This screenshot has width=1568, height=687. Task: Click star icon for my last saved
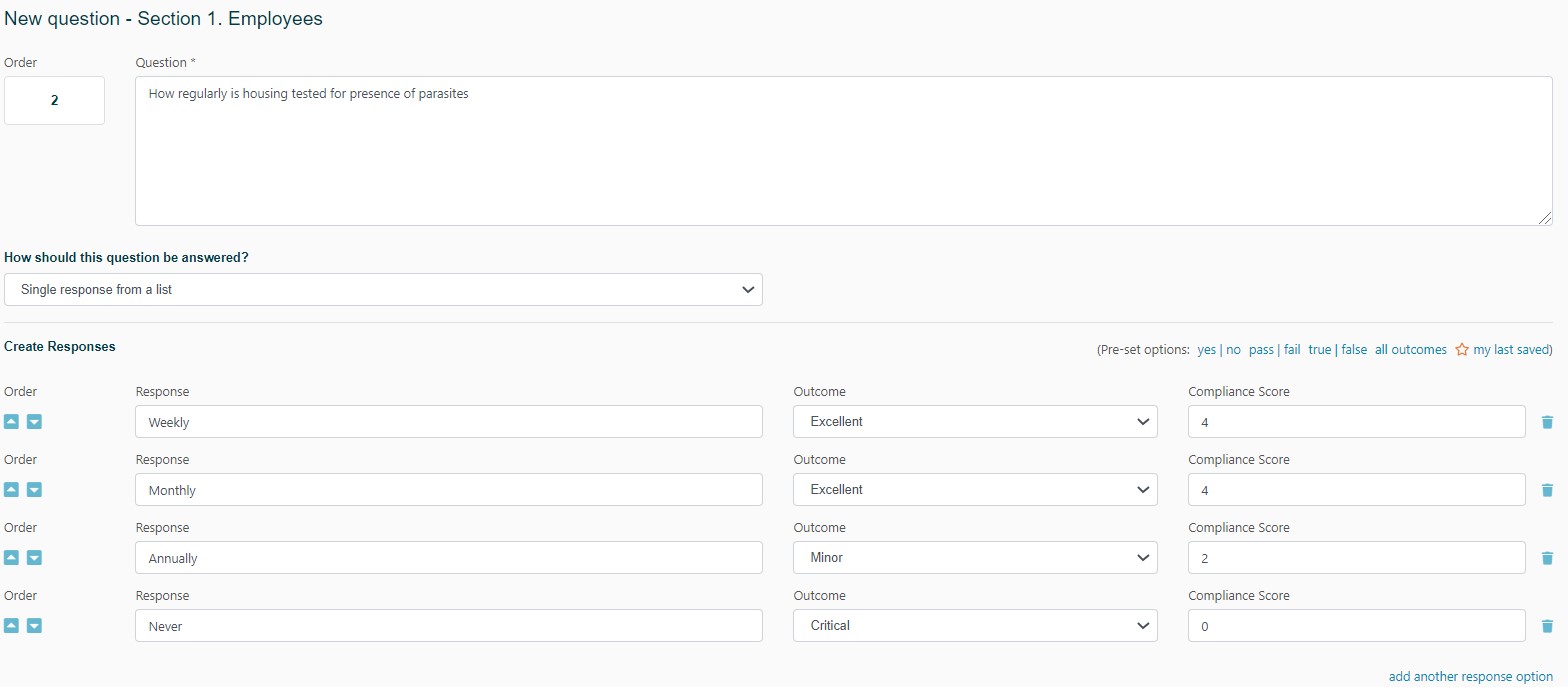[1462, 350]
